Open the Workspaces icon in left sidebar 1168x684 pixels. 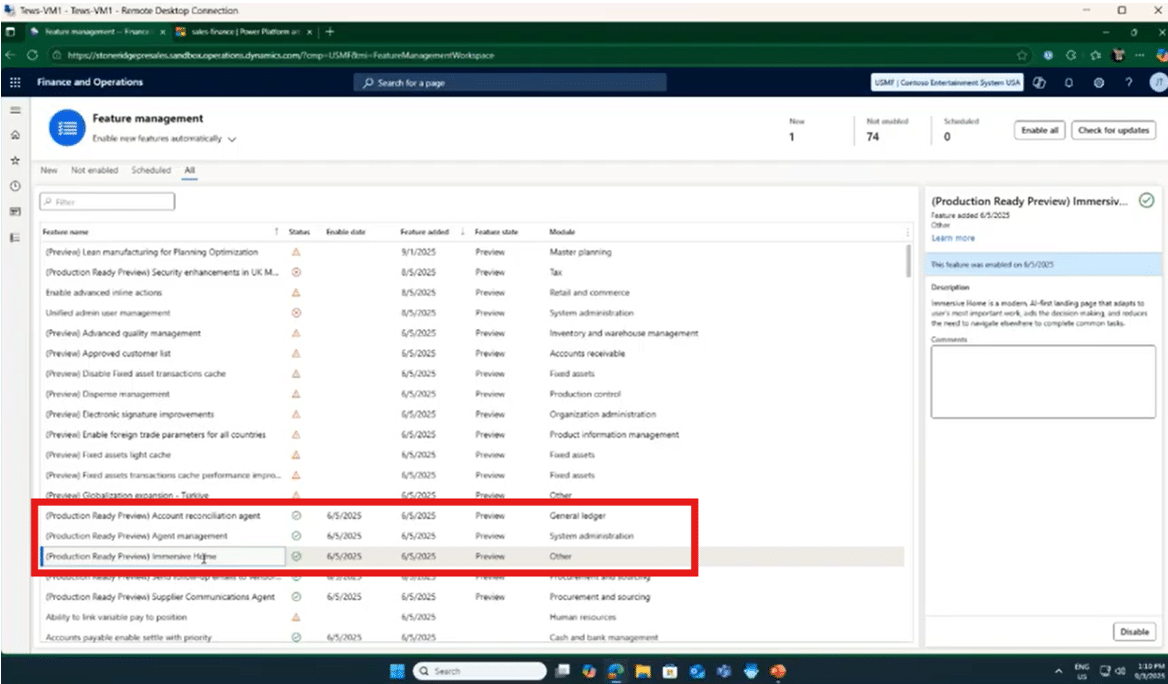(15, 212)
